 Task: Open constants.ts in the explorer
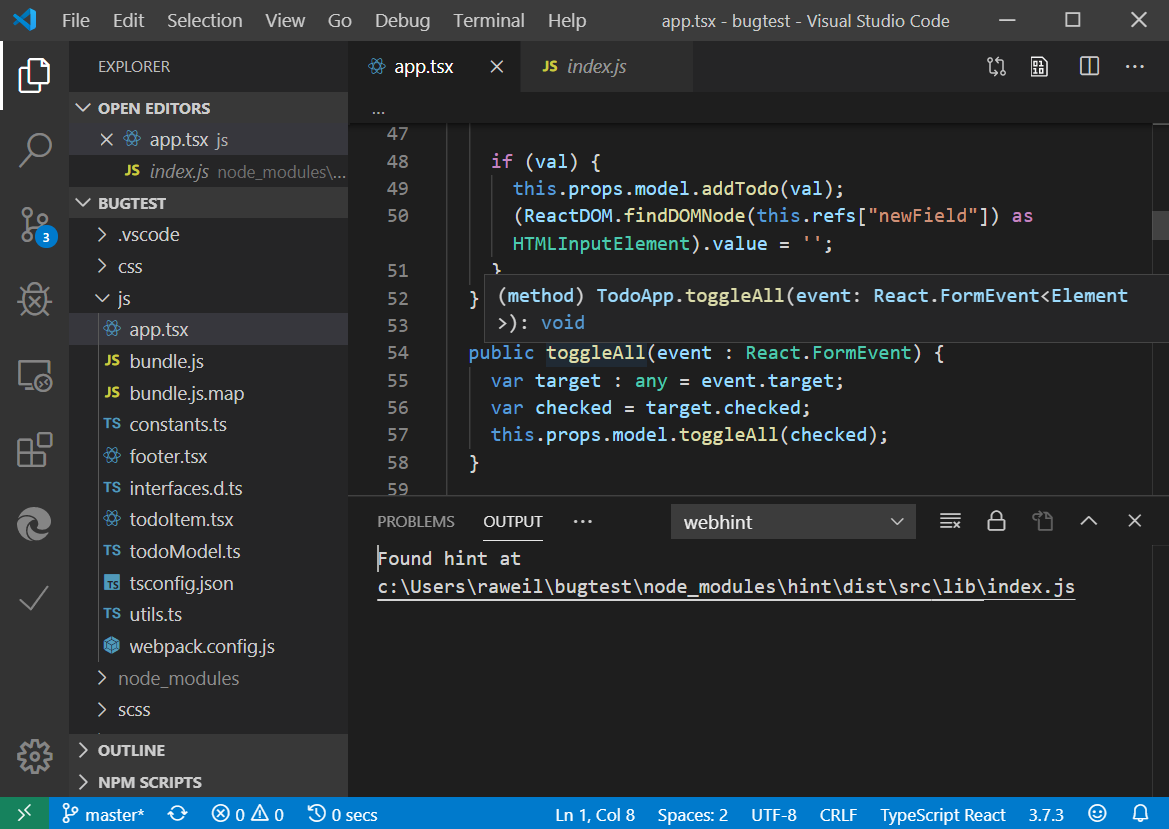[209, 425]
